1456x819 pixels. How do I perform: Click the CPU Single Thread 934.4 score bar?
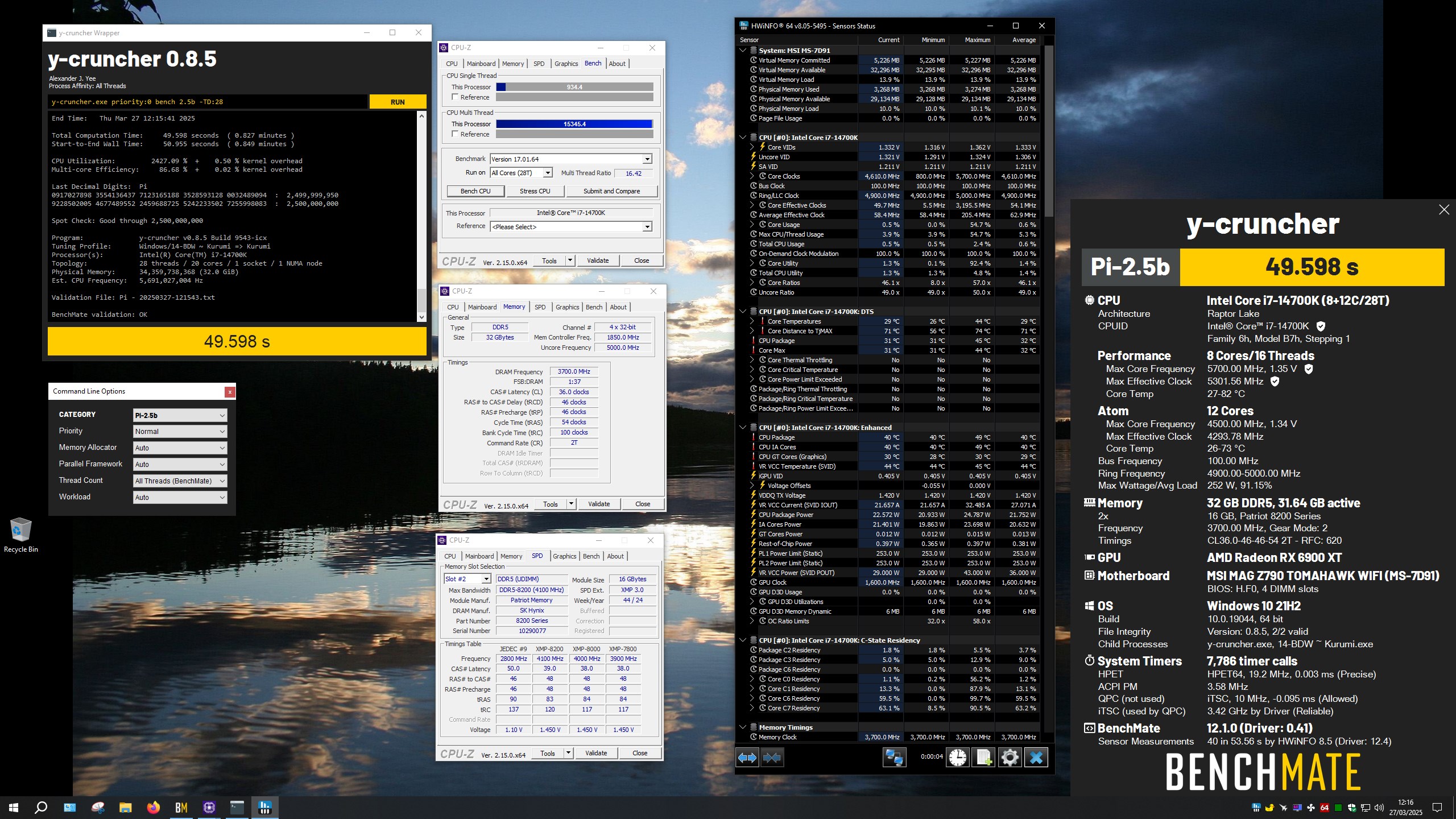[x=574, y=87]
